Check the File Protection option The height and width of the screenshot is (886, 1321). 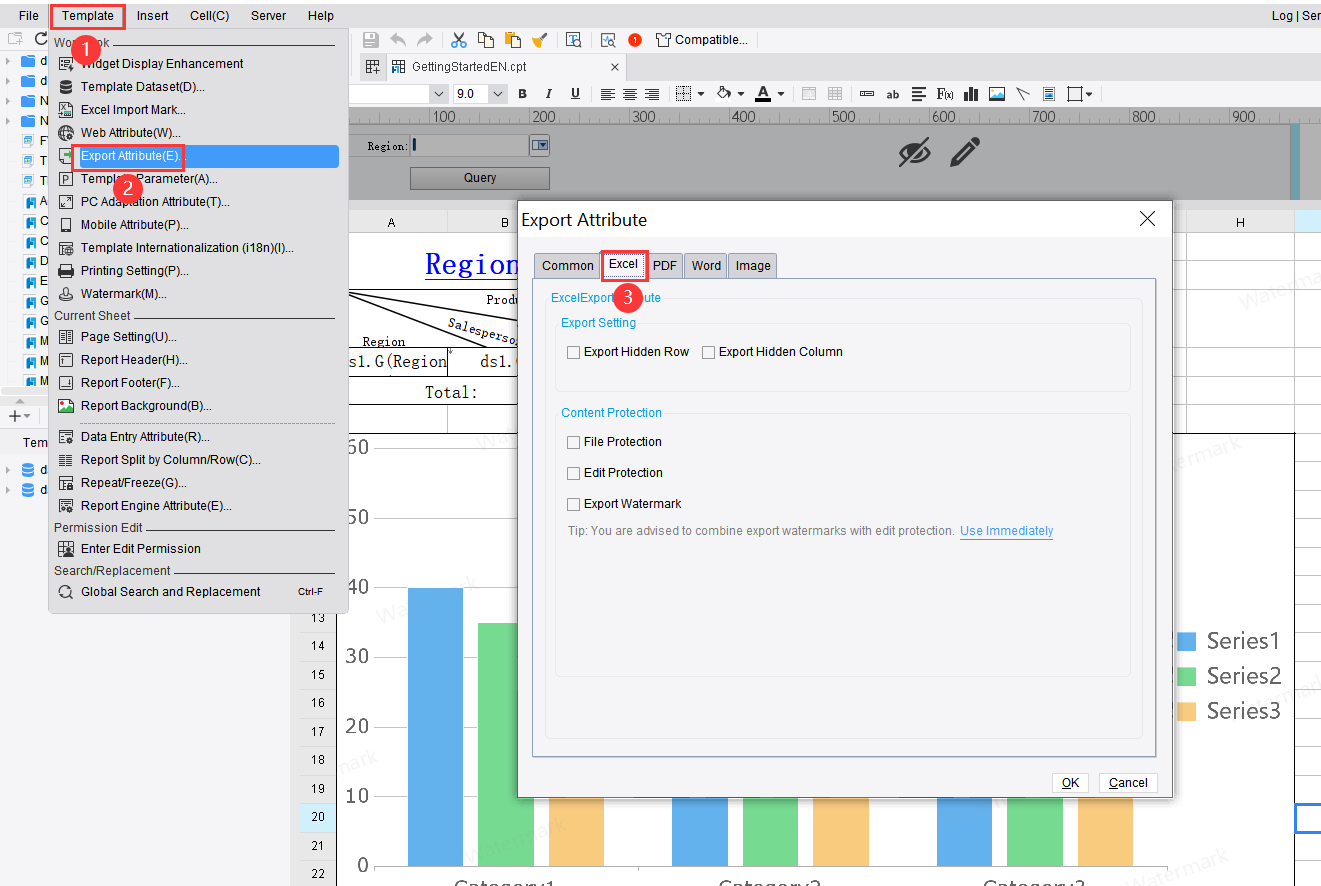(574, 442)
